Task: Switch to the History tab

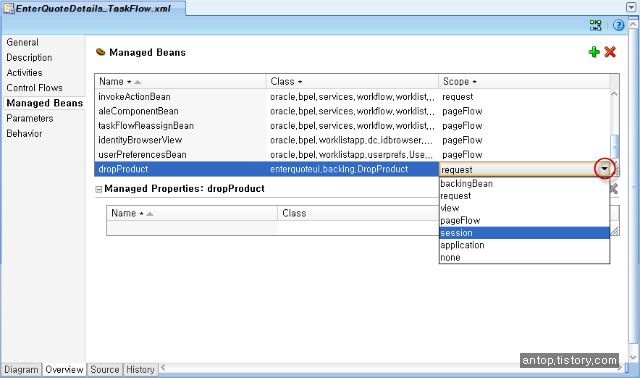Action: coord(140,369)
